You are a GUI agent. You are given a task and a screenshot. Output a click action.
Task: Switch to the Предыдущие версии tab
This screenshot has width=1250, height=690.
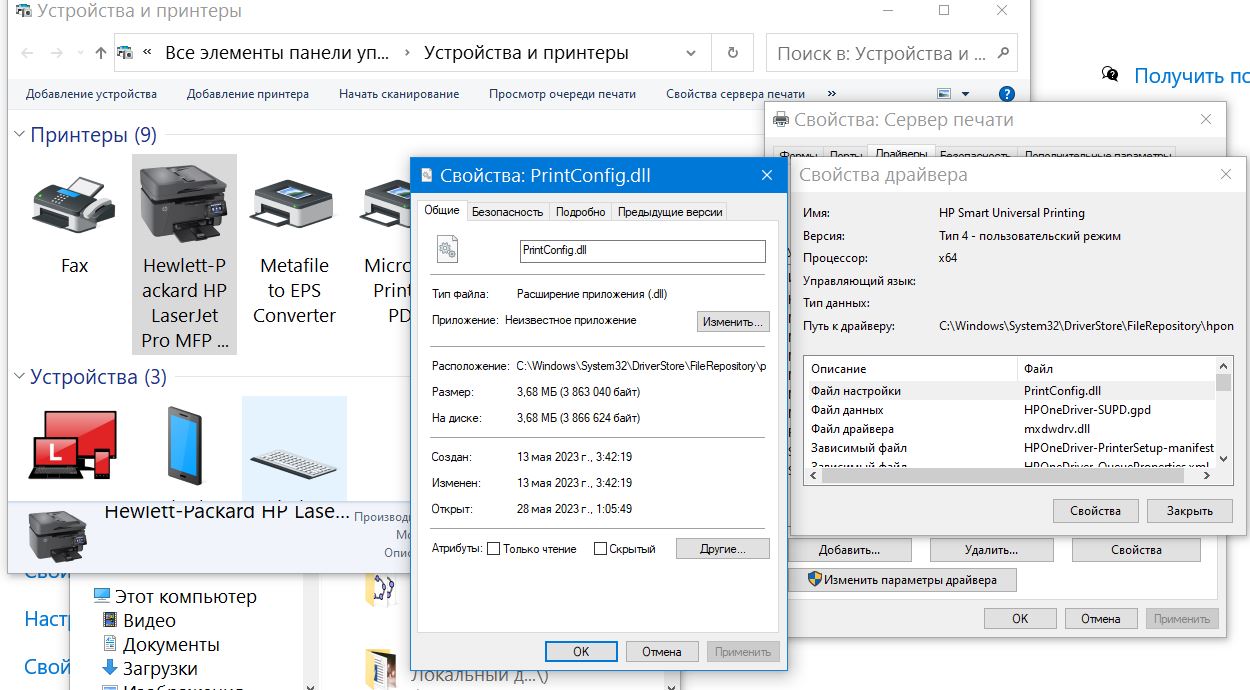[669, 212]
